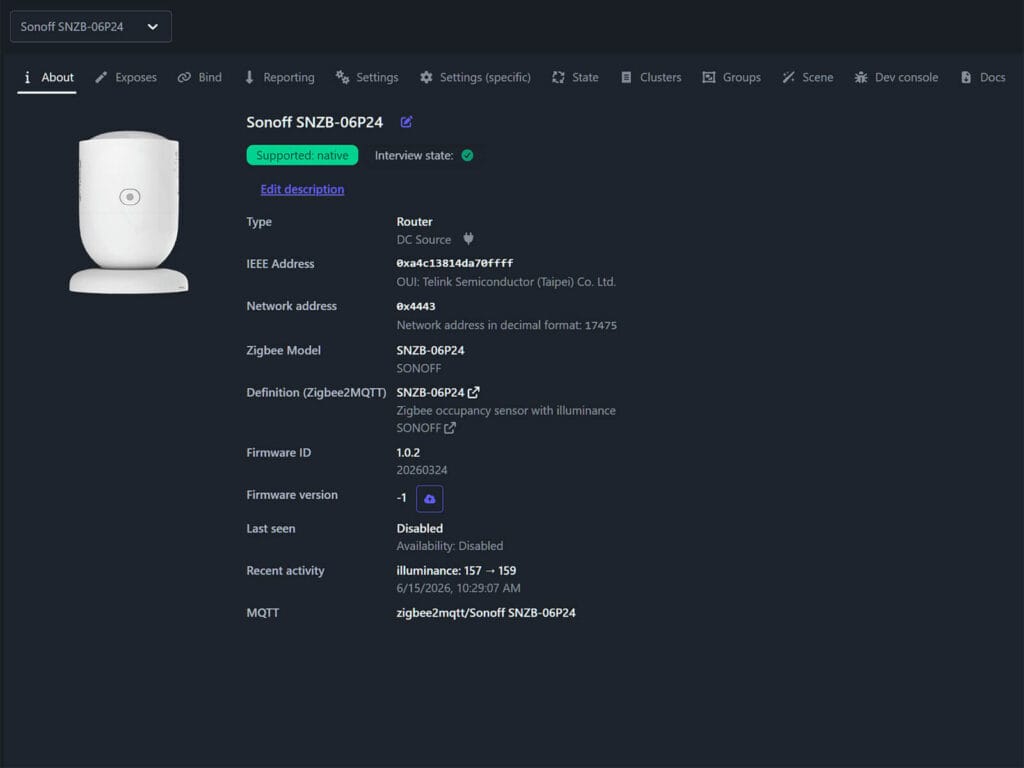
Task: Open the Docs tab
Action: (x=983, y=77)
